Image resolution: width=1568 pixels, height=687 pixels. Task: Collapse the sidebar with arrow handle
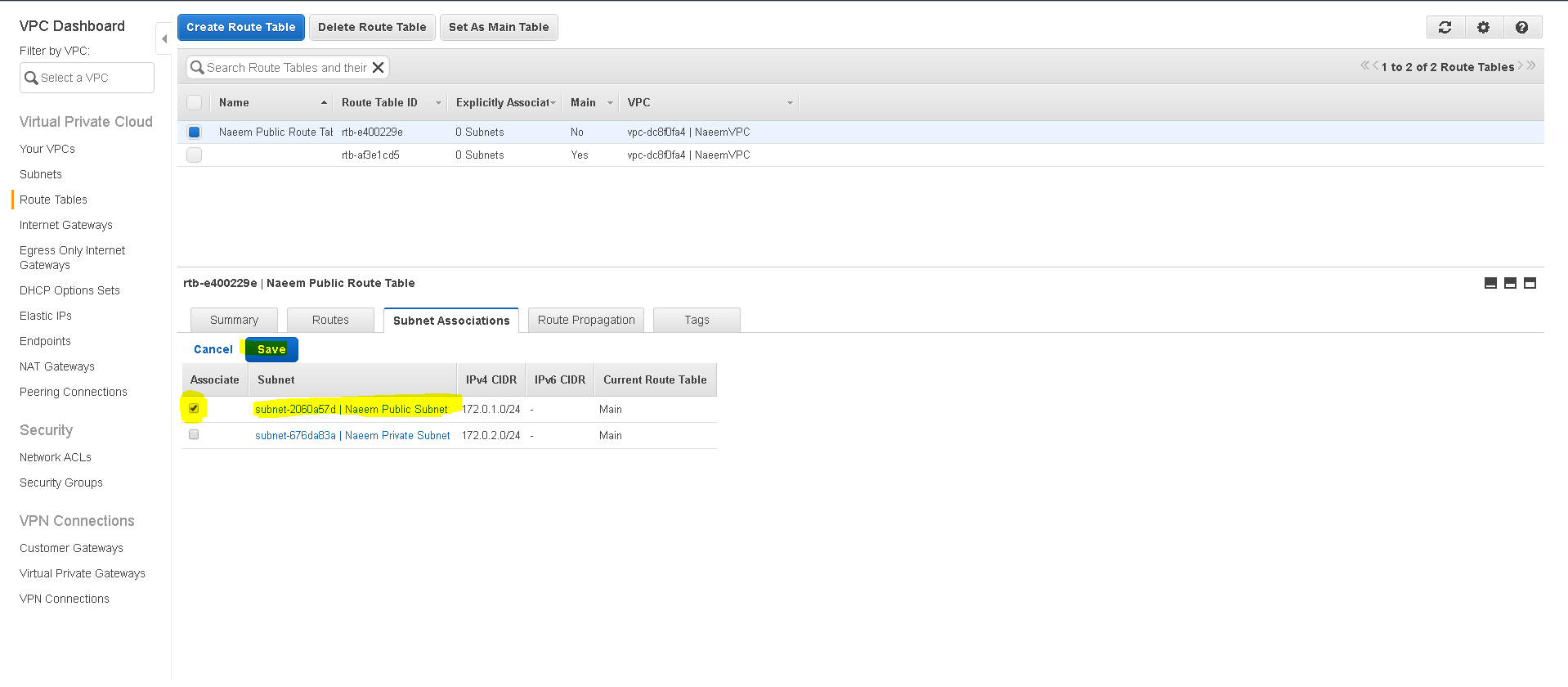tap(164, 38)
